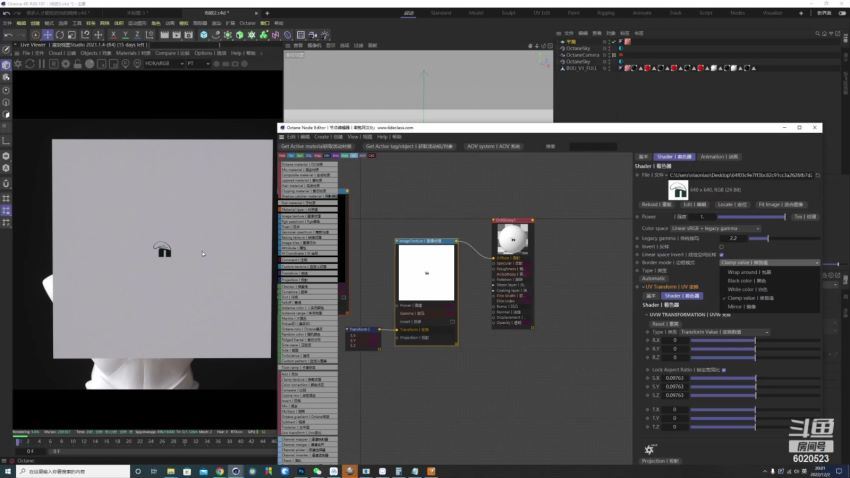850x478 pixels.
Task: Select the Move tool in top toolbar
Action: point(47,35)
